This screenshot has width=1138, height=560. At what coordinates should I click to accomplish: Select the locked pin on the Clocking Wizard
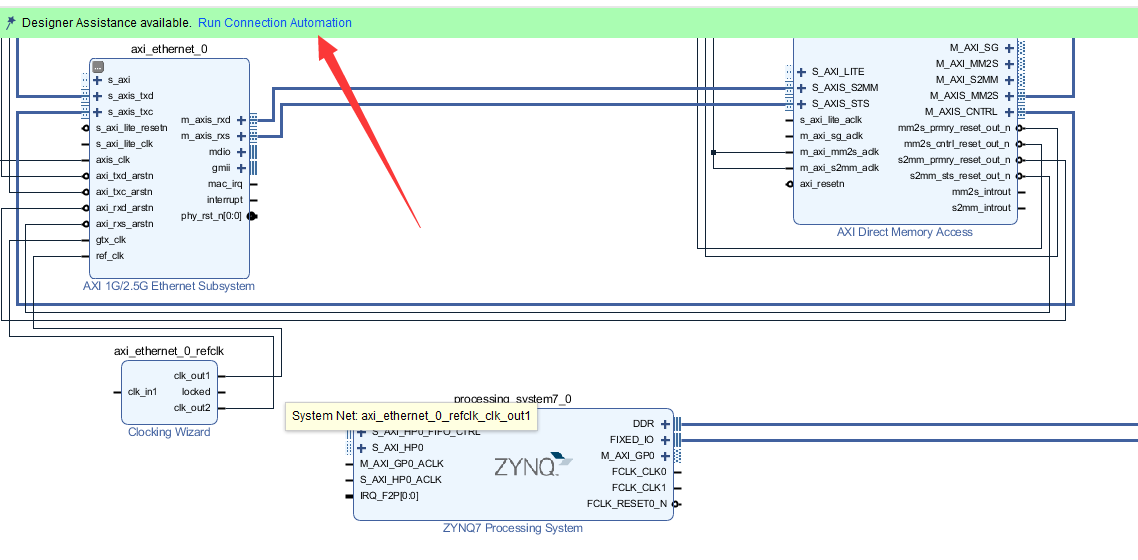pyautogui.click(x=196, y=392)
